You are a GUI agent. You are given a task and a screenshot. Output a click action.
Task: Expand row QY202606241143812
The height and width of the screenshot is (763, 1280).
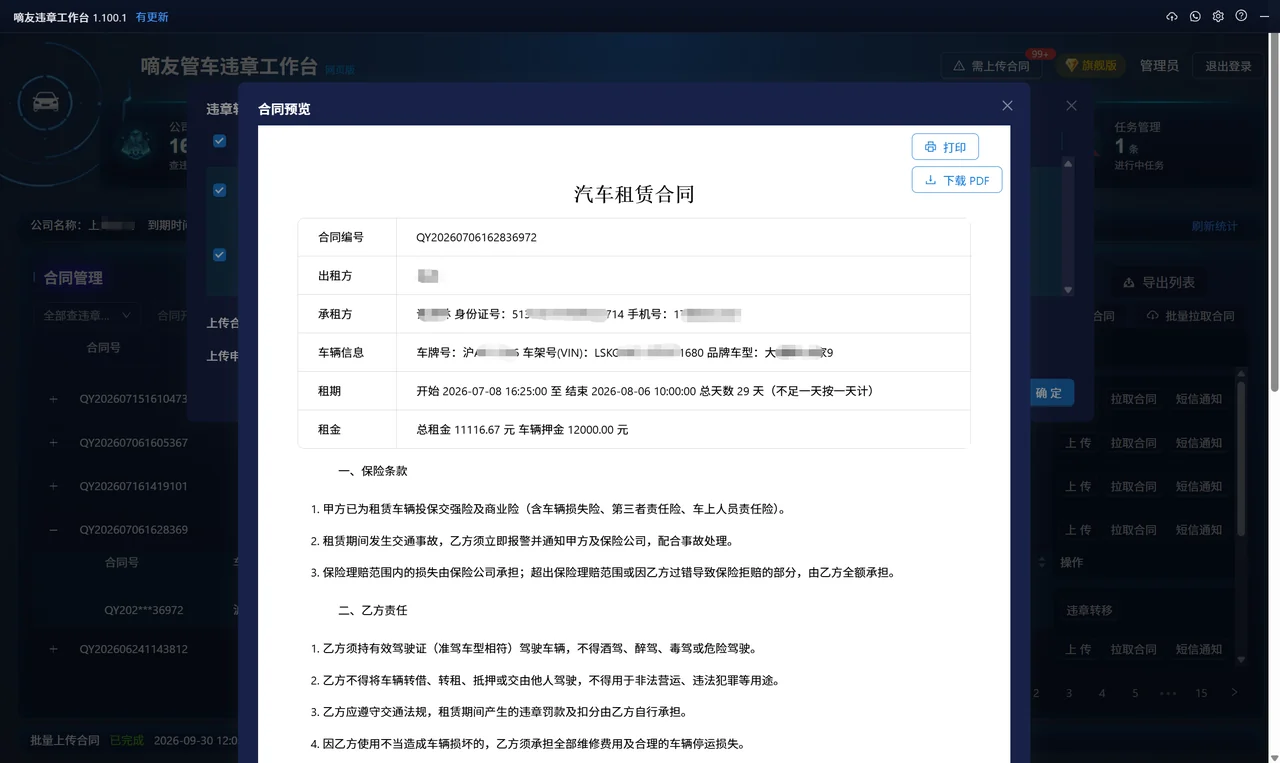[x=54, y=649]
